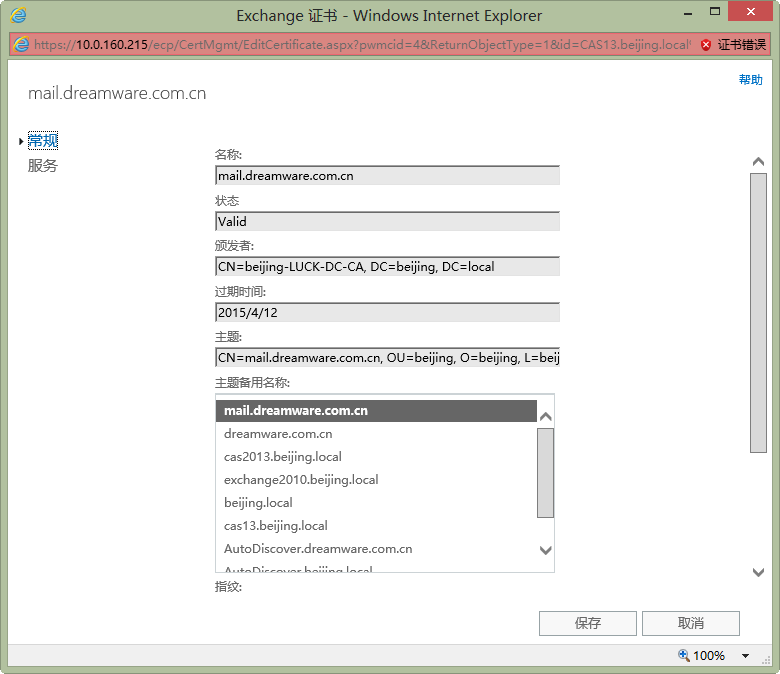Click the 状态 Valid status field

388,221
